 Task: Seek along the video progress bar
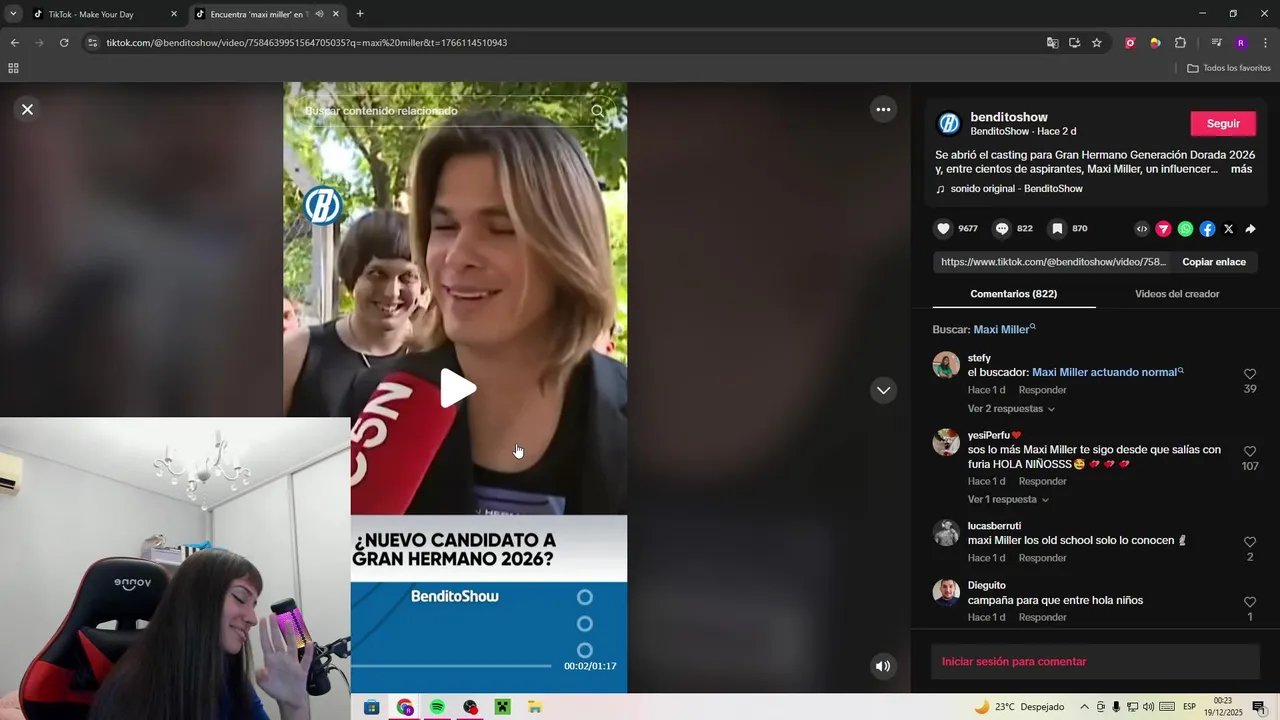(x=450, y=665)
